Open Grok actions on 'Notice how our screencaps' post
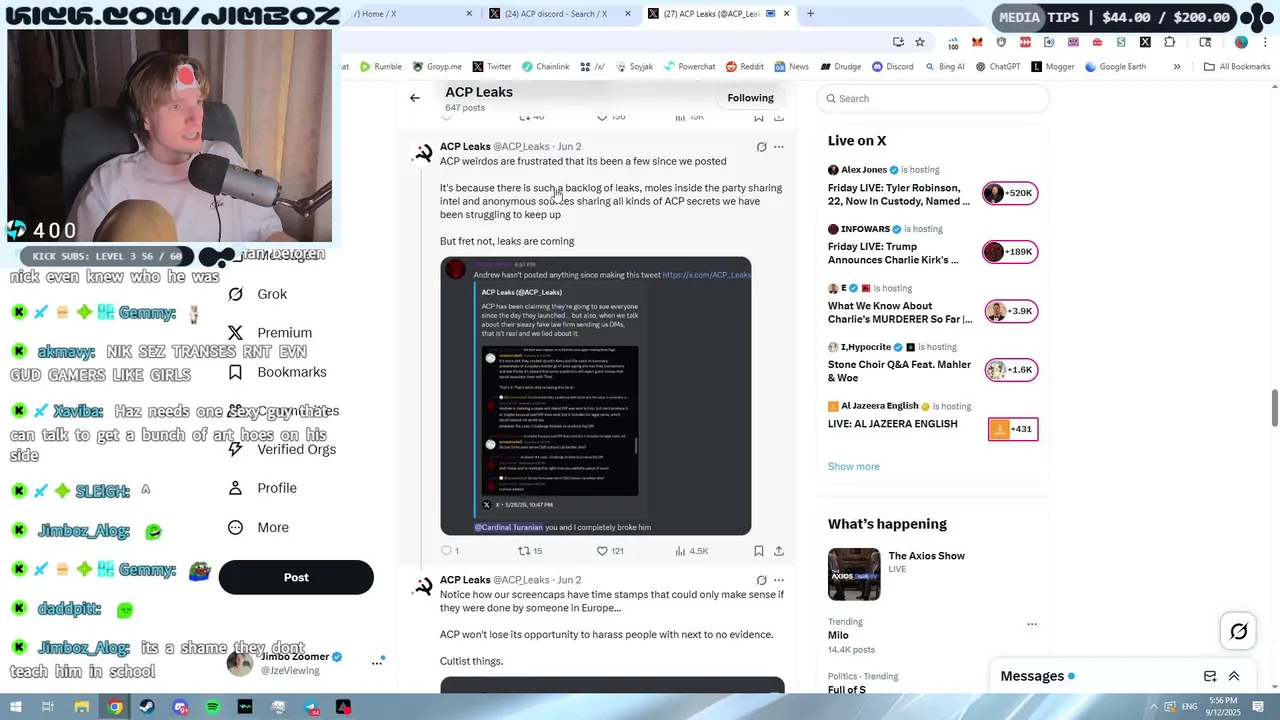1280x720 pixels. pyautogui.click(x=761, y=580)
